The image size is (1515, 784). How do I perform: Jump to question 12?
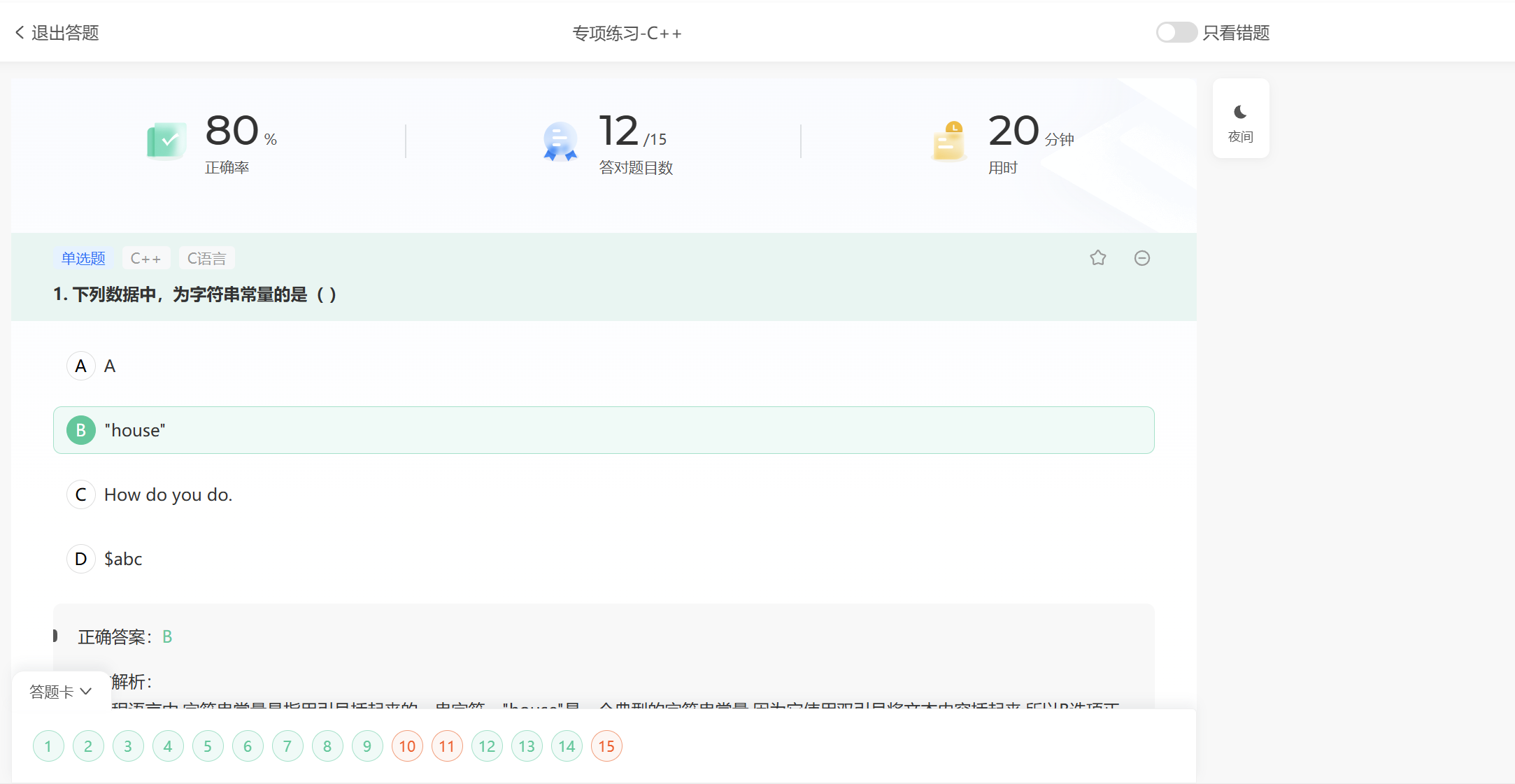click(x=487, y=746)
